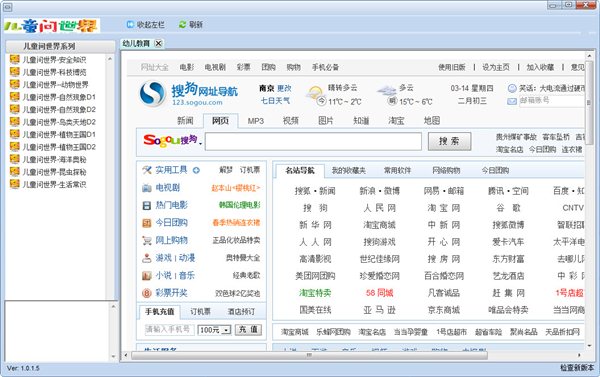Click the 使用旧版 link
This screenshot has height=377, width=600.
452,67
